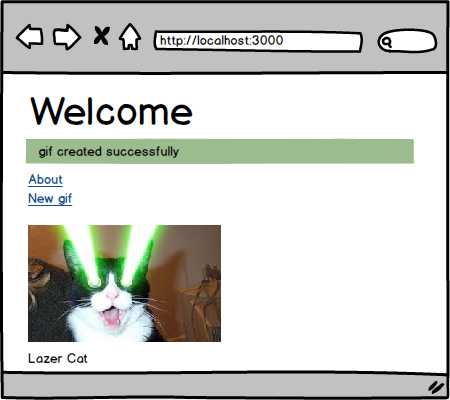Click the magnifier icon in search box
This screenshot has width=450, height=400.
point(387,42)
